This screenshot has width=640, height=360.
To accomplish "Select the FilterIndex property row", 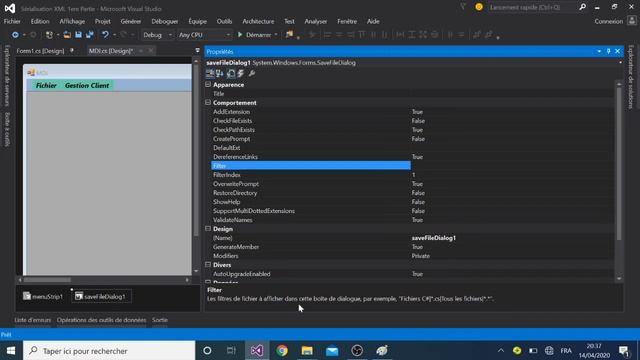I will click(412, 175).
